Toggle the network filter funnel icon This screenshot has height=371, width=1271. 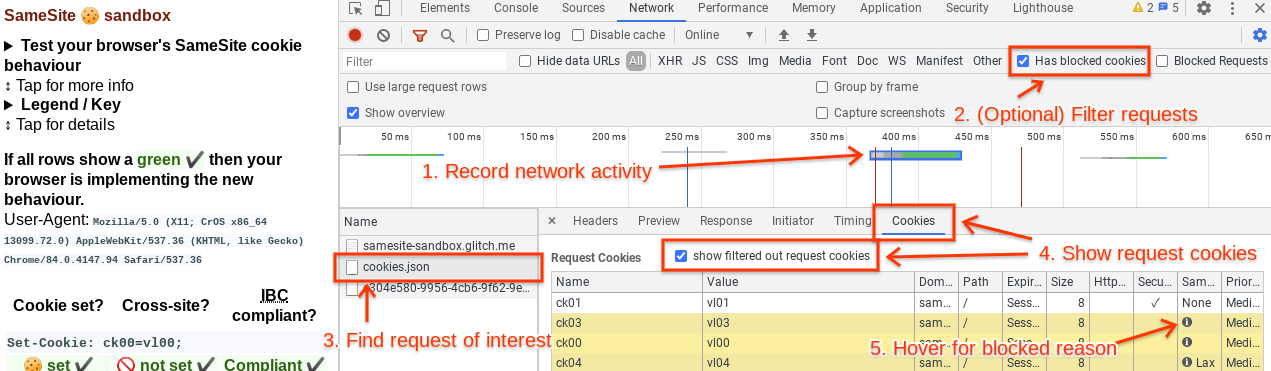[420, 35]
